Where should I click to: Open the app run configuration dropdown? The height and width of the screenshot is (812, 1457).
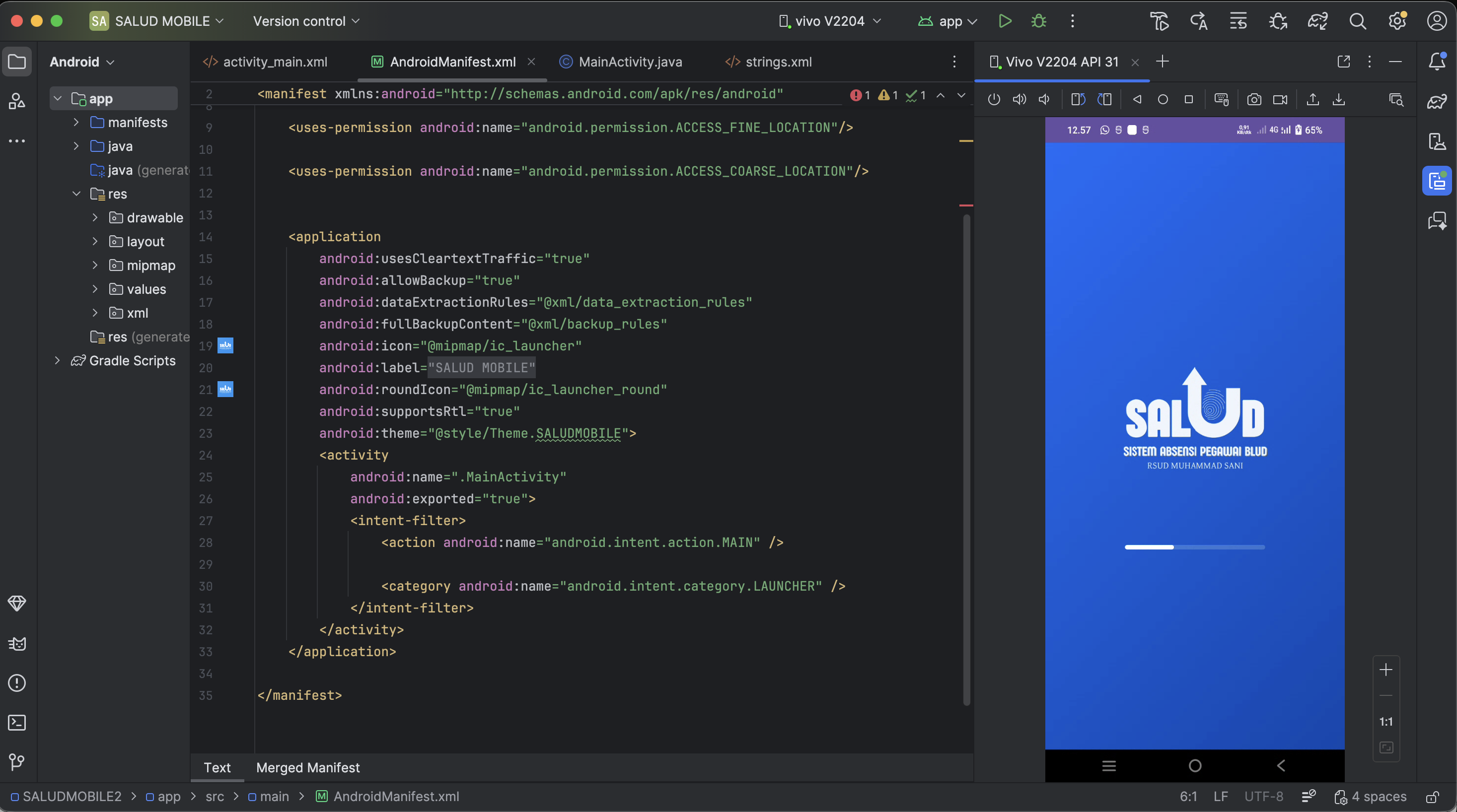[947, 21]
